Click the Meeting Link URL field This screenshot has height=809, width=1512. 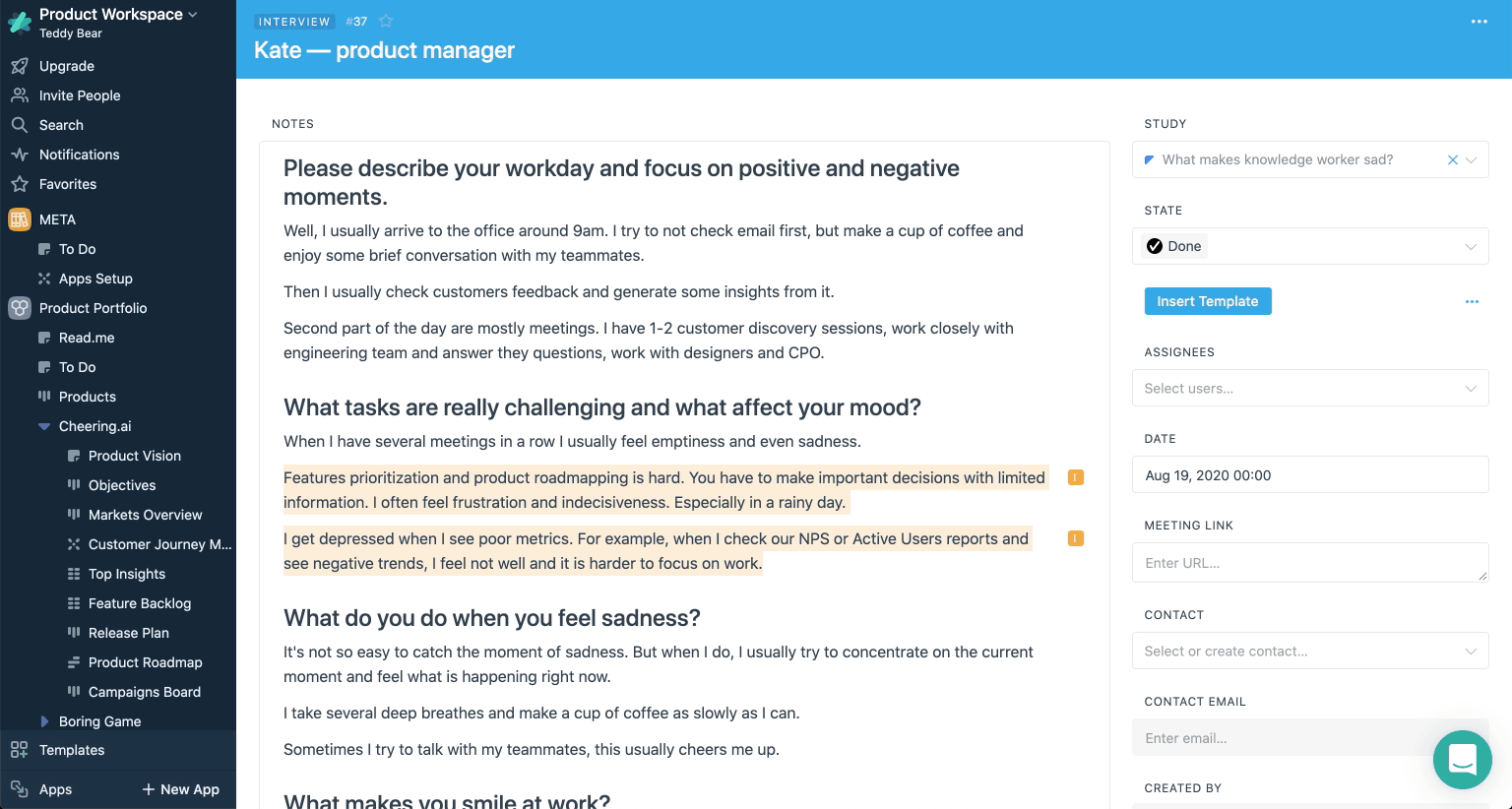(1309, 563)
